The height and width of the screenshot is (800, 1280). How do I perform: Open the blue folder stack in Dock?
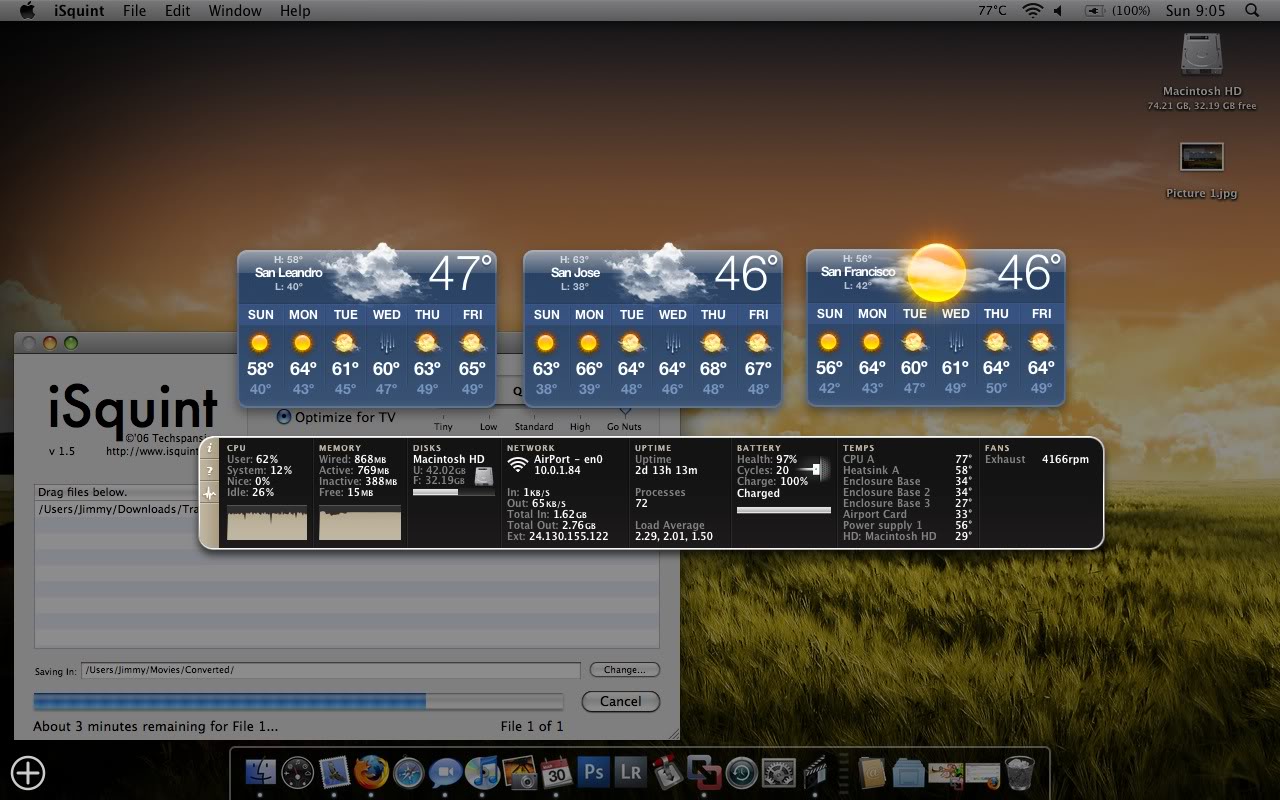(x=909, y=773)
